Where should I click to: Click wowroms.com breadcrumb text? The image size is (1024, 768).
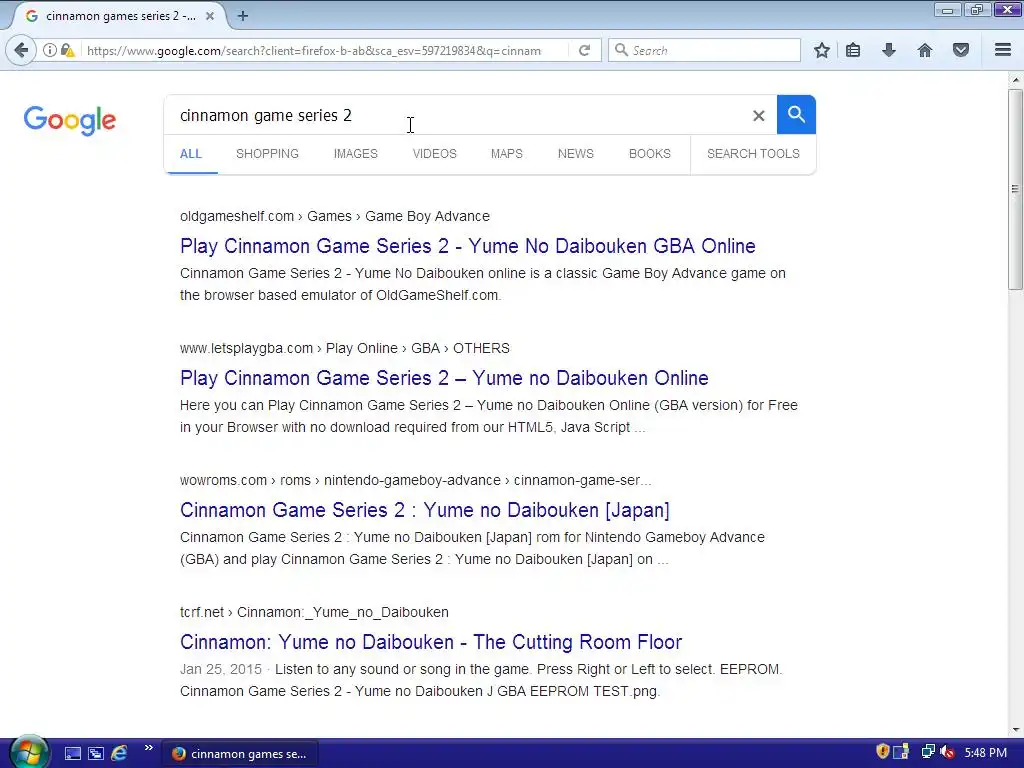(223, 480)
